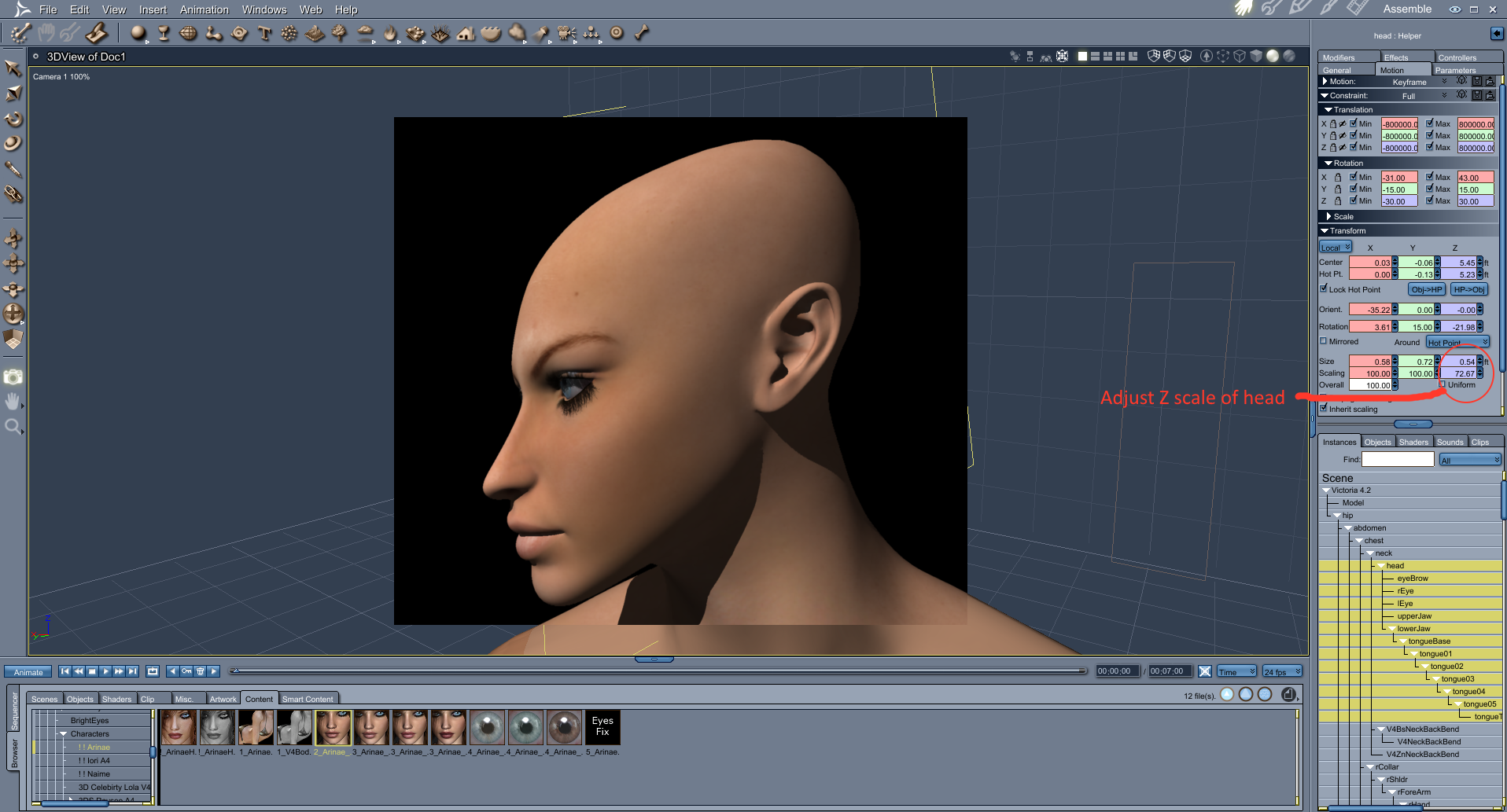Open the Smart Content browser tab
This screenshot has width=1507, height=812.
[308, 699]
